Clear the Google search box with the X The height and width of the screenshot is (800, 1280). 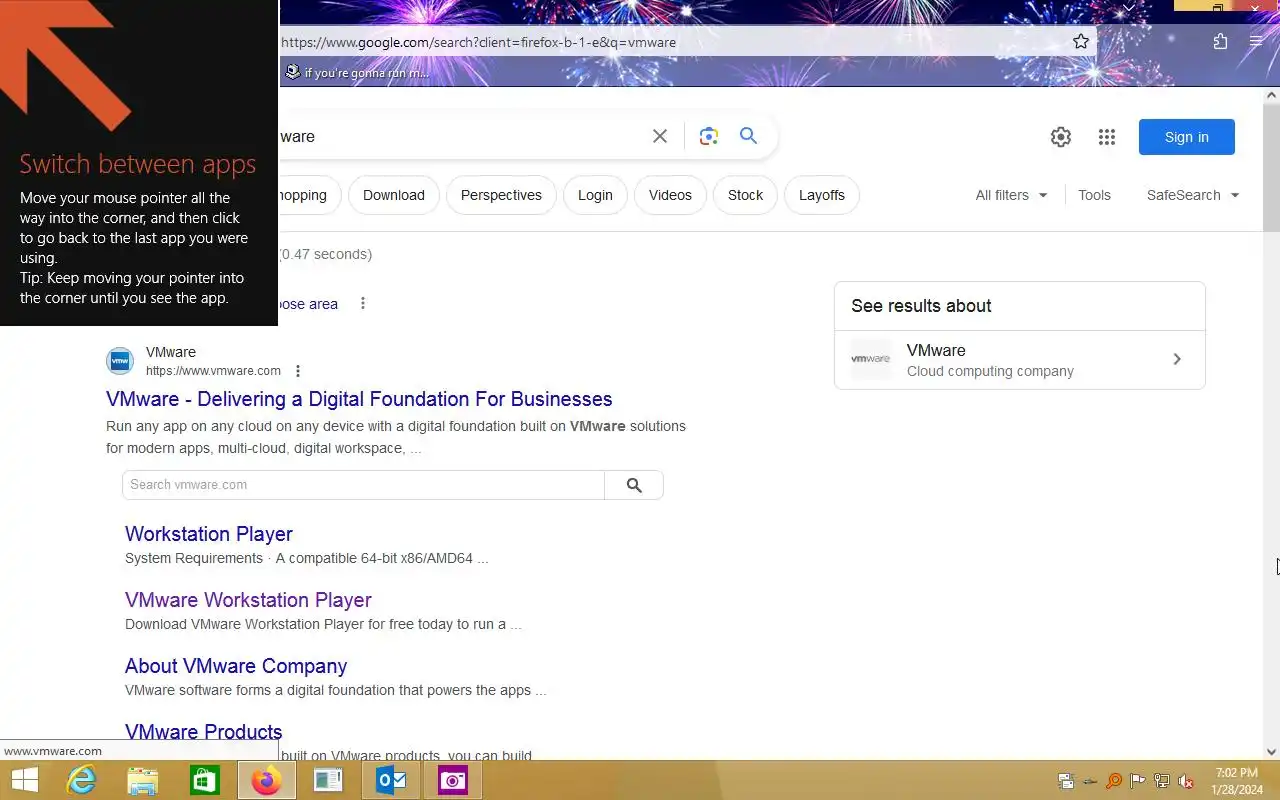pyautogui.click(x=660, y=136)
